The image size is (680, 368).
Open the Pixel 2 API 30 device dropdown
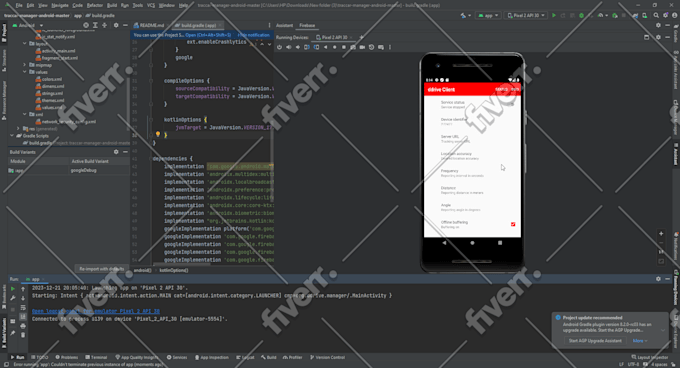(x=526, y=15)
